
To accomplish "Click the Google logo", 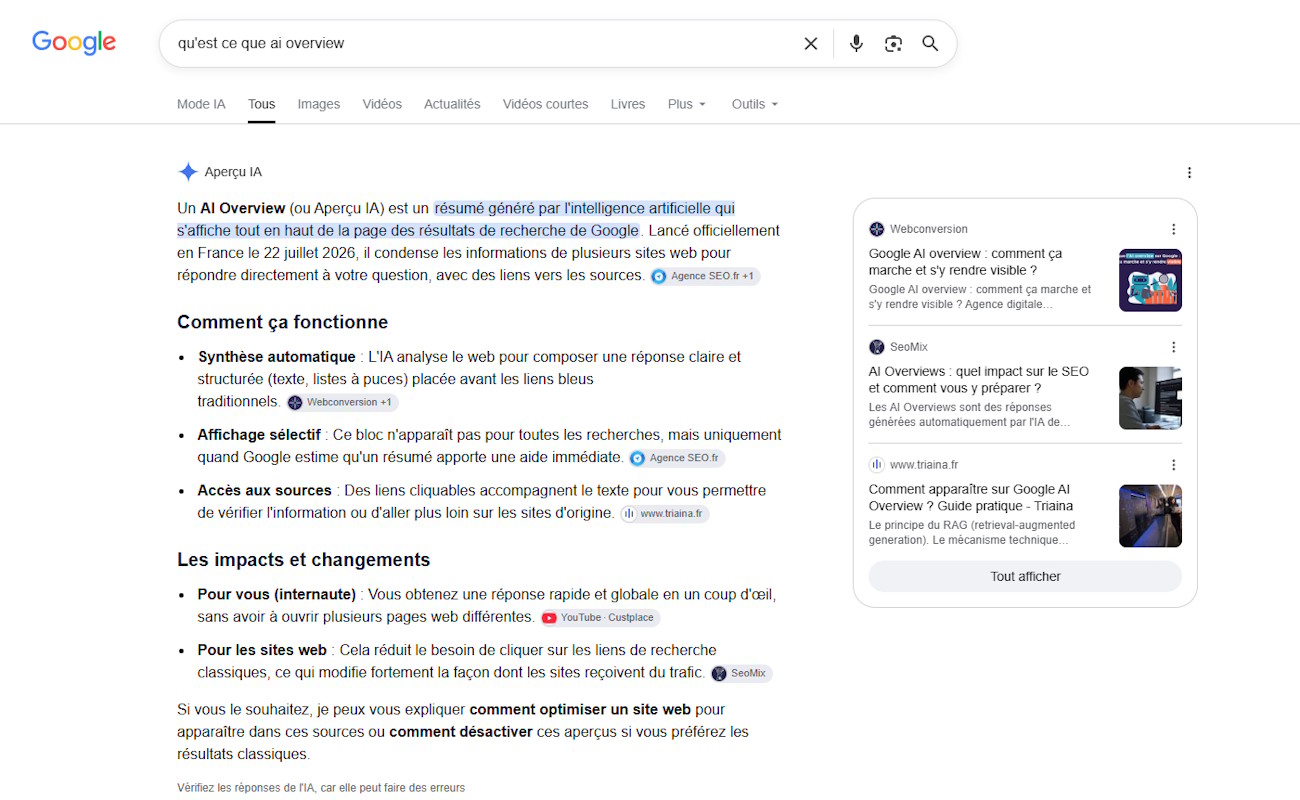I will tap(74, 42).
